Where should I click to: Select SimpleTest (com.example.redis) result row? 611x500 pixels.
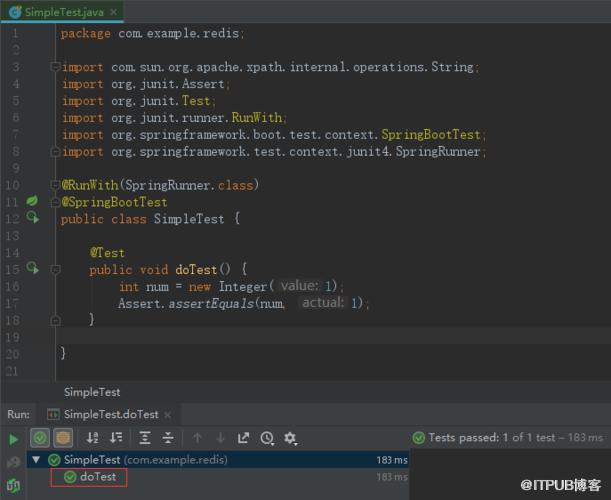tap(218, 459)
